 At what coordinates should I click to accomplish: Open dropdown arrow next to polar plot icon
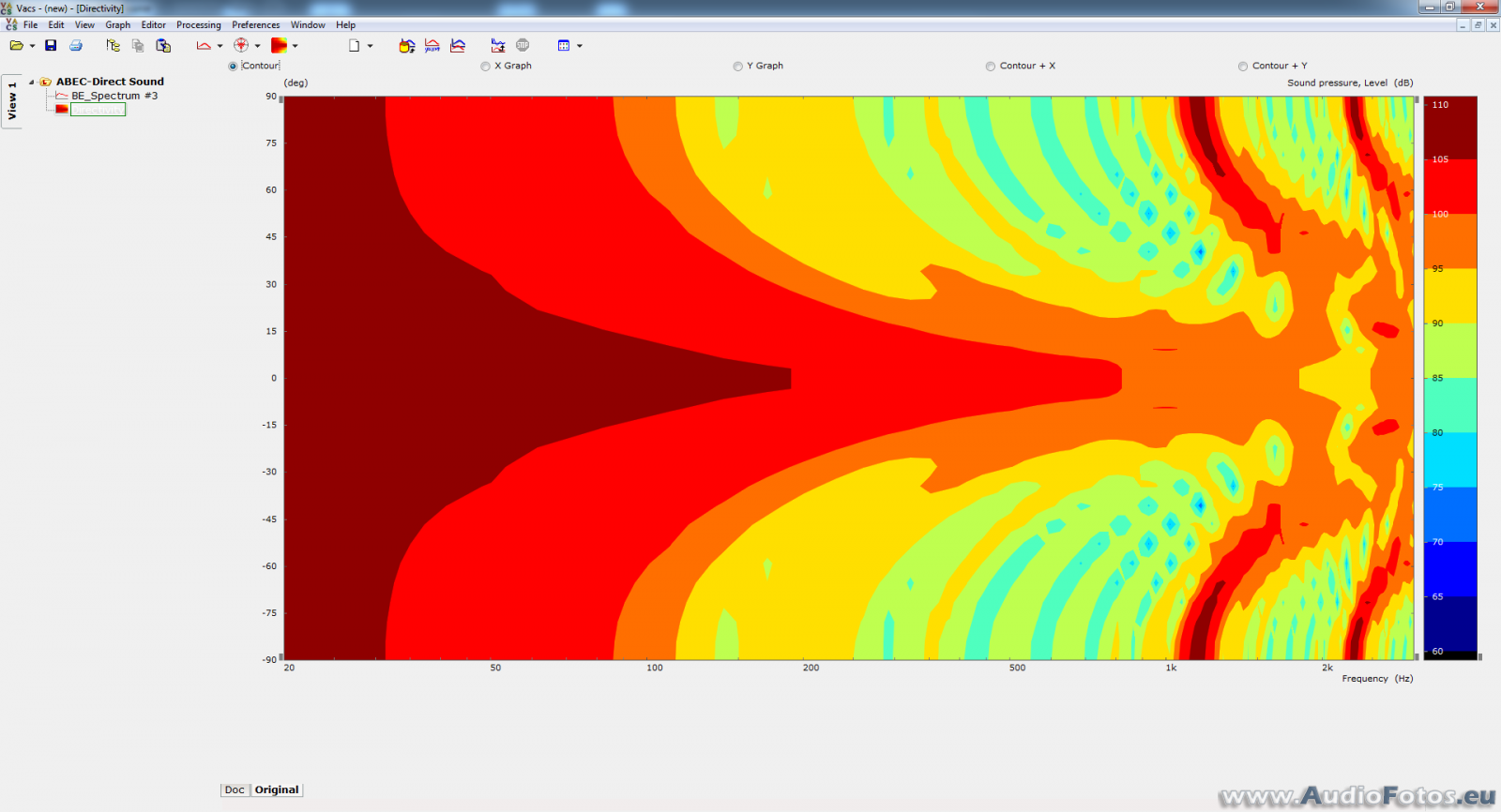257,46
